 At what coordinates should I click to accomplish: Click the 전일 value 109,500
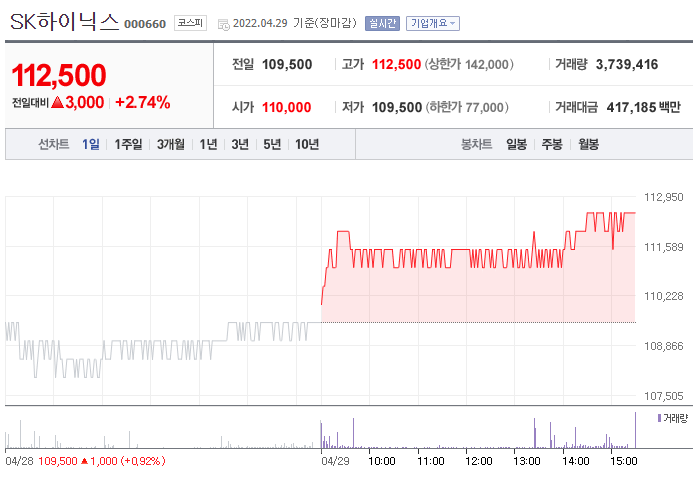[287, 65]
